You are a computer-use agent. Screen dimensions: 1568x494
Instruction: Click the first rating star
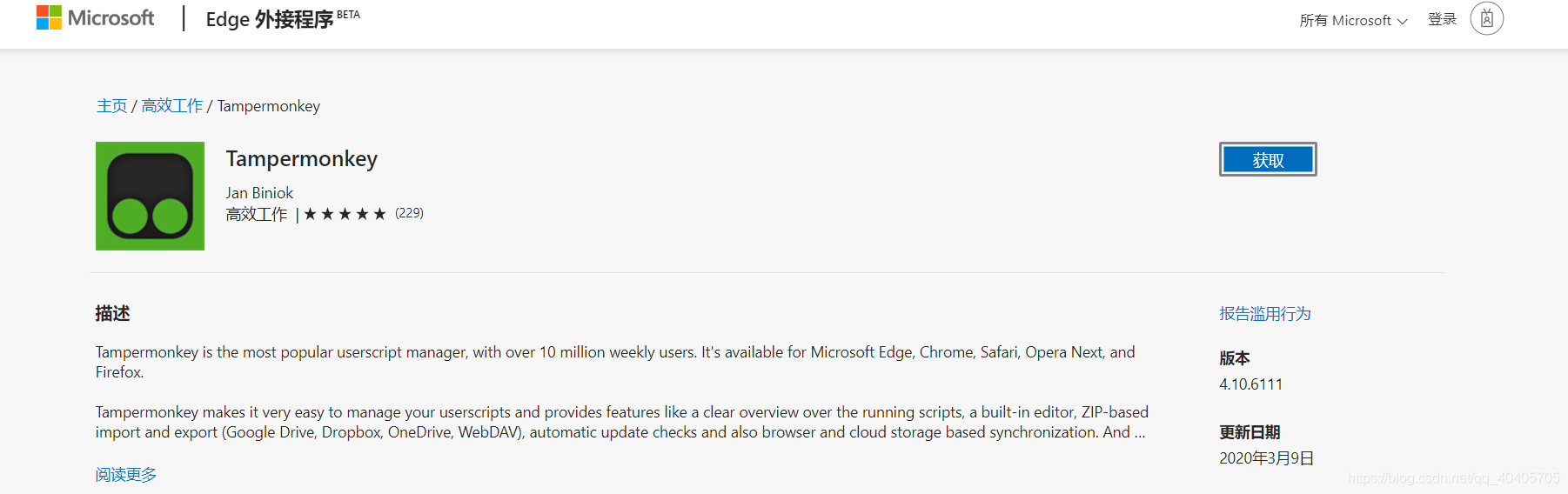point(310,214)
